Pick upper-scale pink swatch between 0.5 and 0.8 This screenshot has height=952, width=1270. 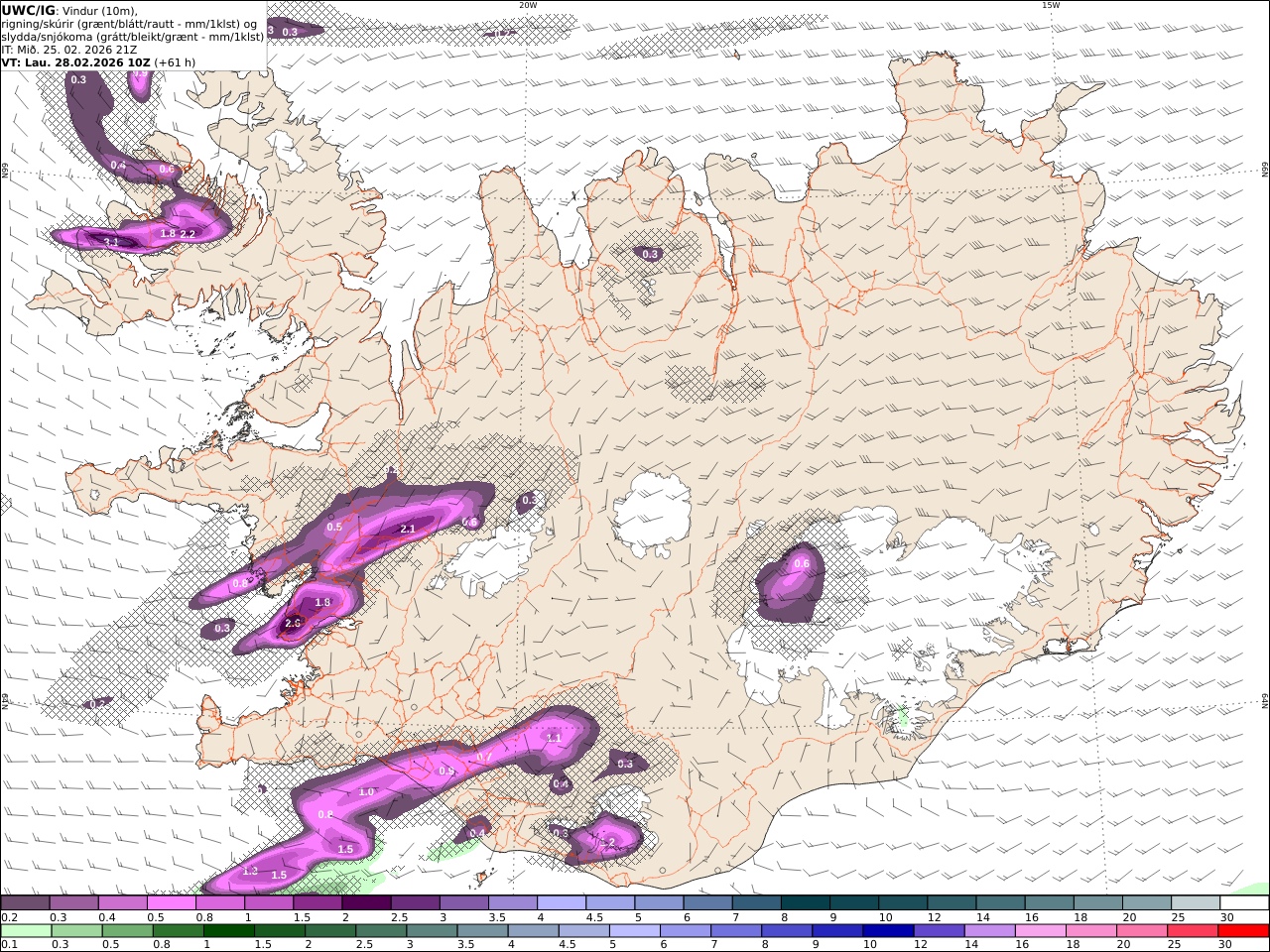[171, 903]
